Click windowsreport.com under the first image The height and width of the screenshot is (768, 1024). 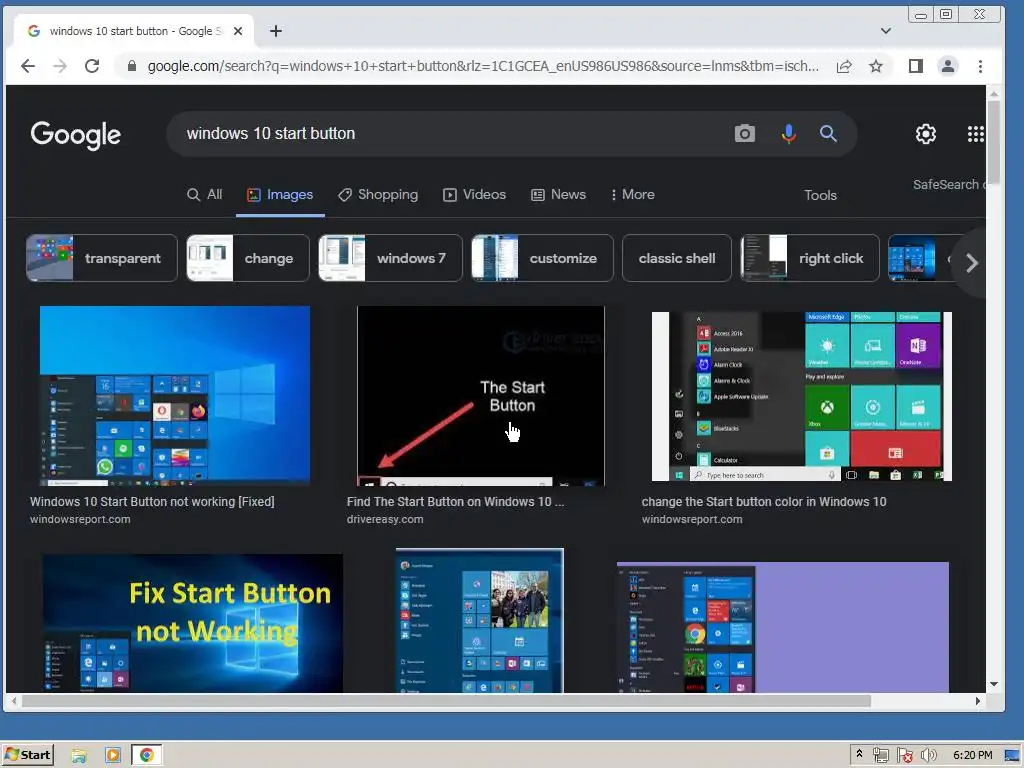(80, 519)
